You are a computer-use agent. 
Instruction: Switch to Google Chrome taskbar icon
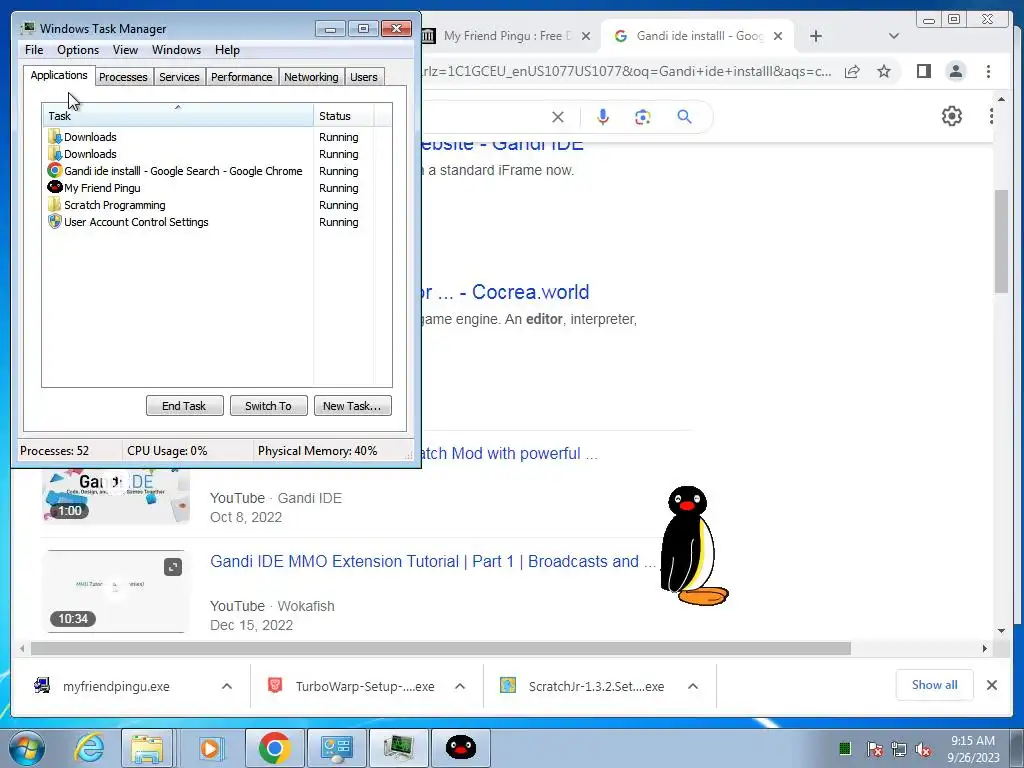(274, 748)
